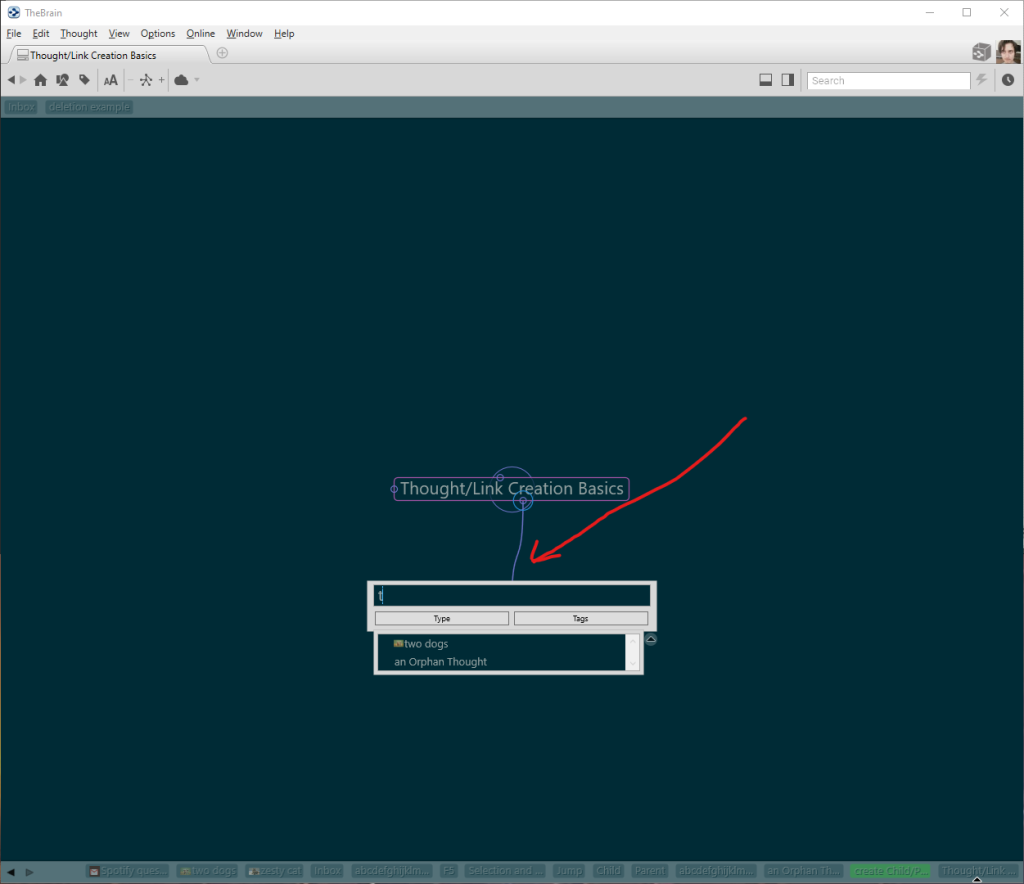The height and width of the screenshot is (884, 1024).
Task: Click the lightning bolt icon beside Search
Action: coord(982,80)
